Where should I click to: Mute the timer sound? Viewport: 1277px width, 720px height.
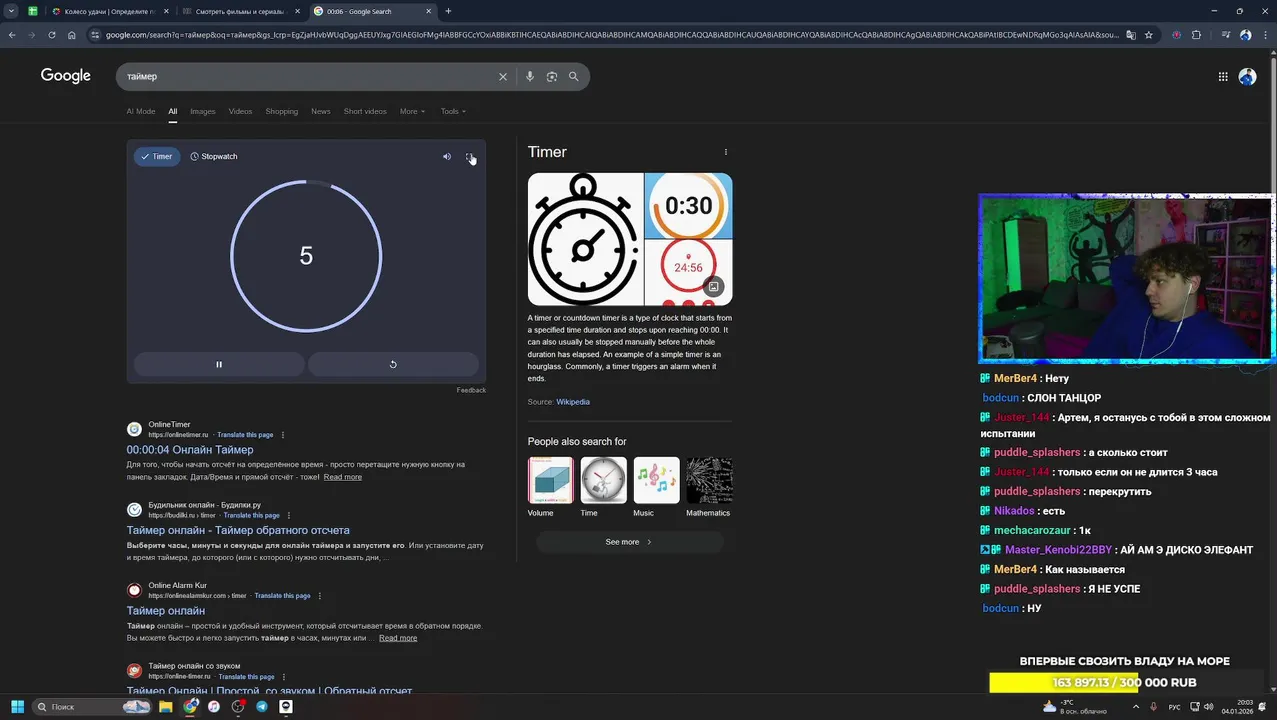pyautogui.click(x=447, y=156)
